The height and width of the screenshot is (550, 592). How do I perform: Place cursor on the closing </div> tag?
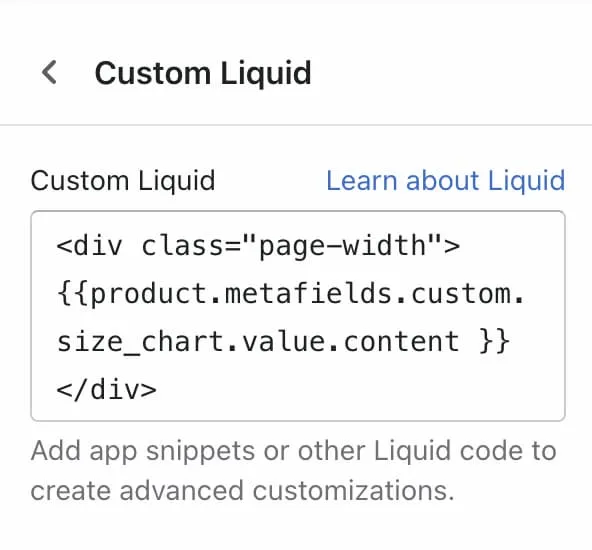tap(106, 390)
